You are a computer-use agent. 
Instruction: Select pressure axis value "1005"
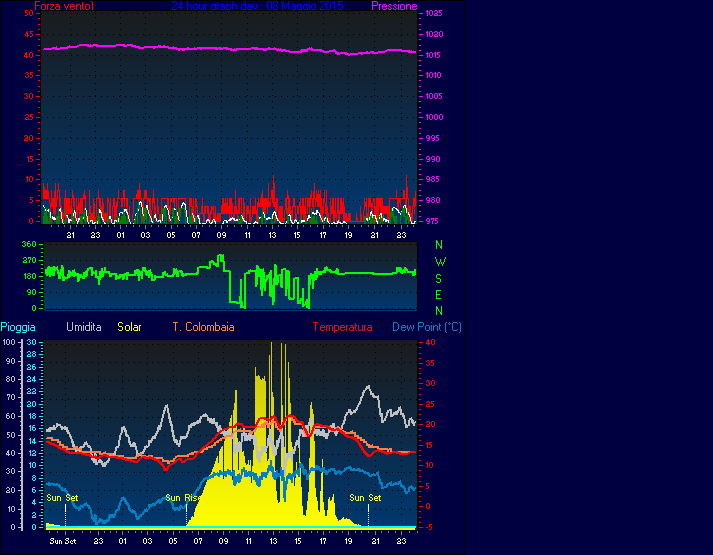pyautogui.click(x=434, y=96)
